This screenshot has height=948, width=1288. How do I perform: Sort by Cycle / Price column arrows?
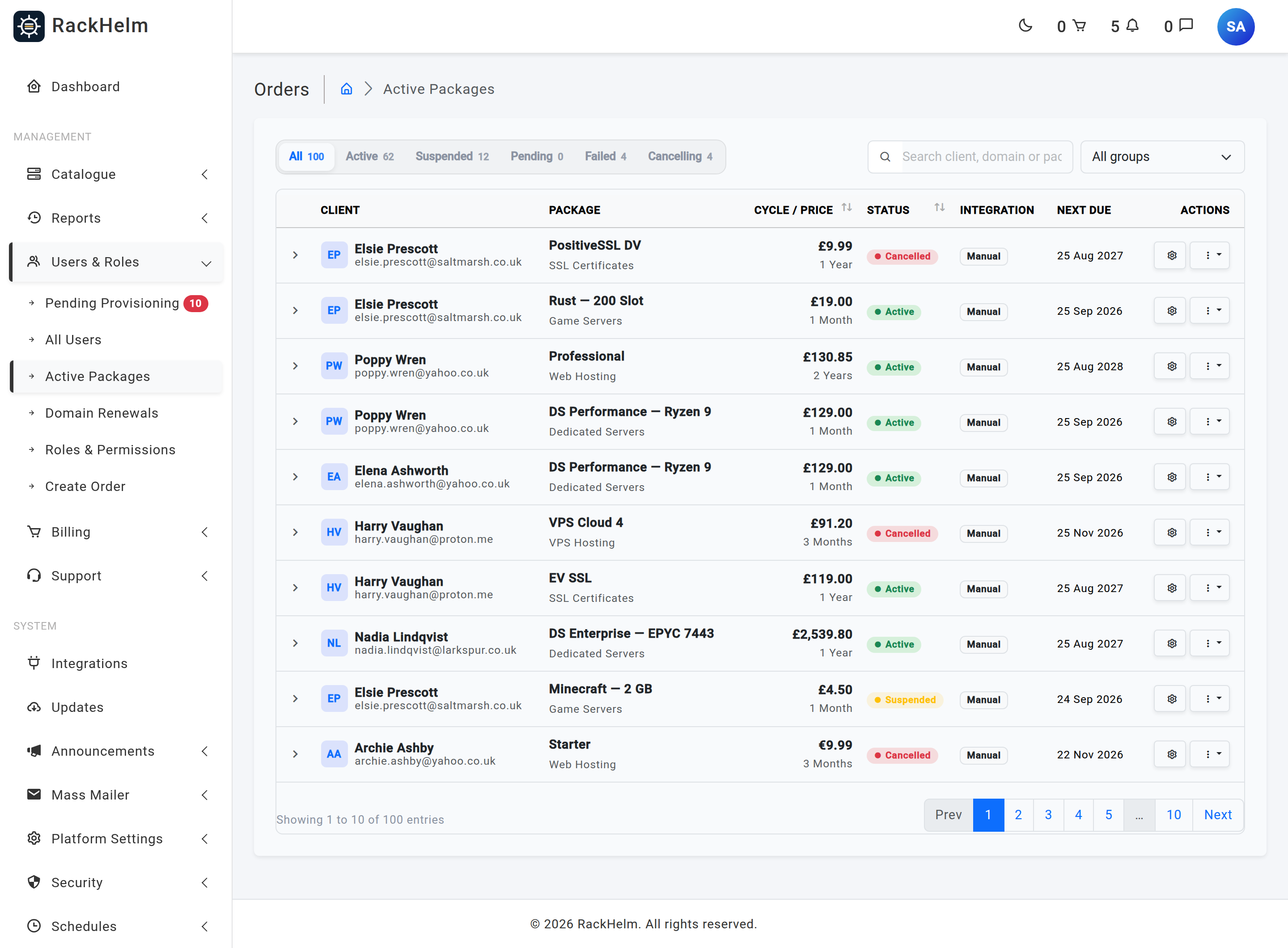coord(846,208)
